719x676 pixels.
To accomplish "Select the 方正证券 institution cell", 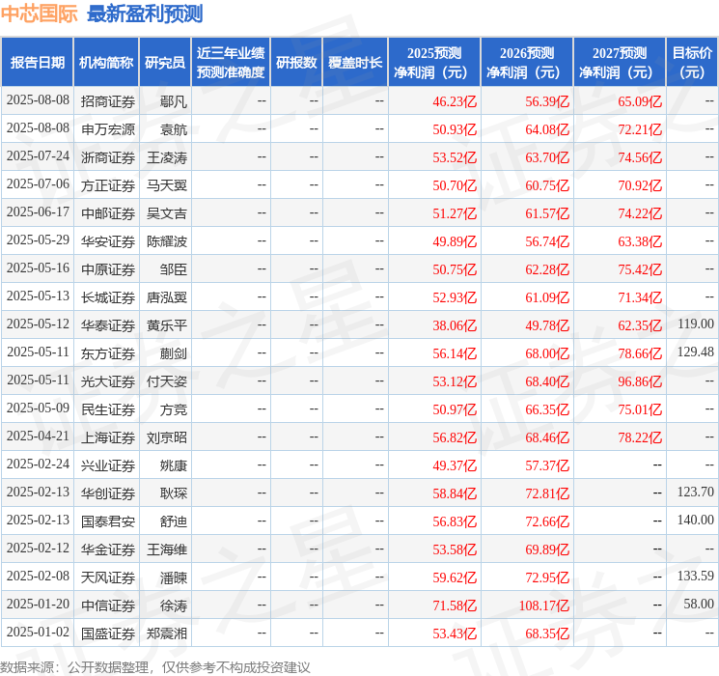I will (x=108, y=185).
